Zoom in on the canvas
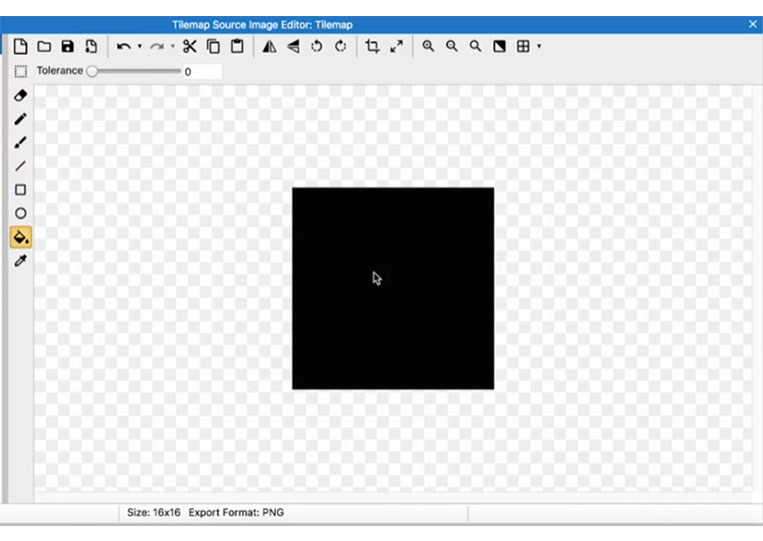This screenshot has height=541, width=763. [x=428, y=46]
